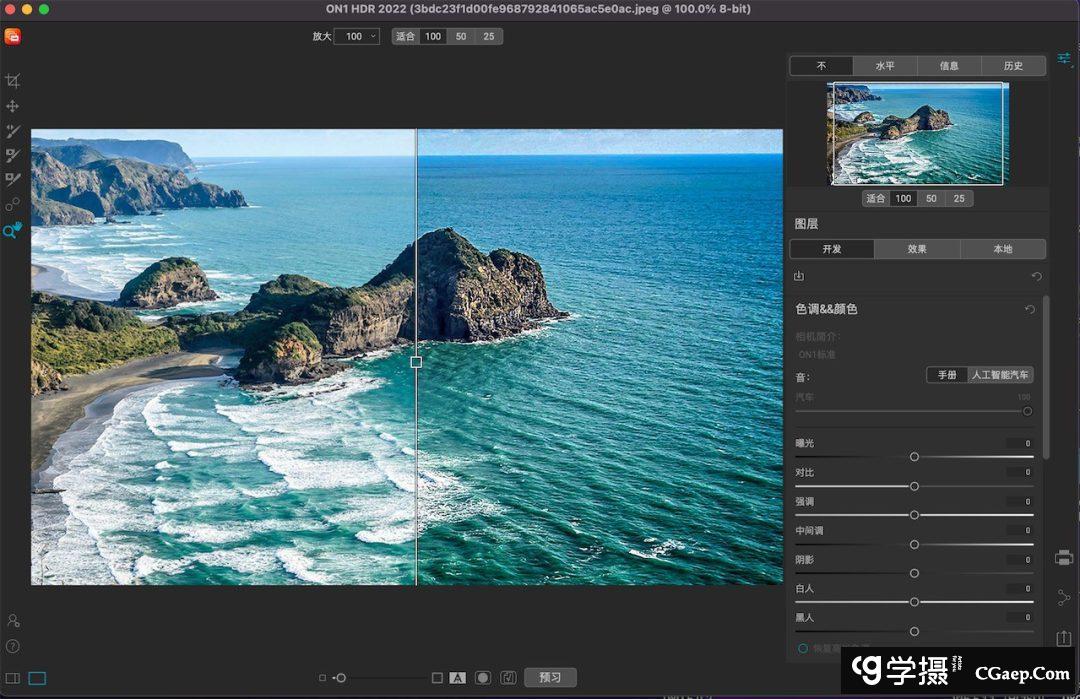Toggle the mask view circle icon
This screenshot has height=699, width=1080.
point(483,678)
